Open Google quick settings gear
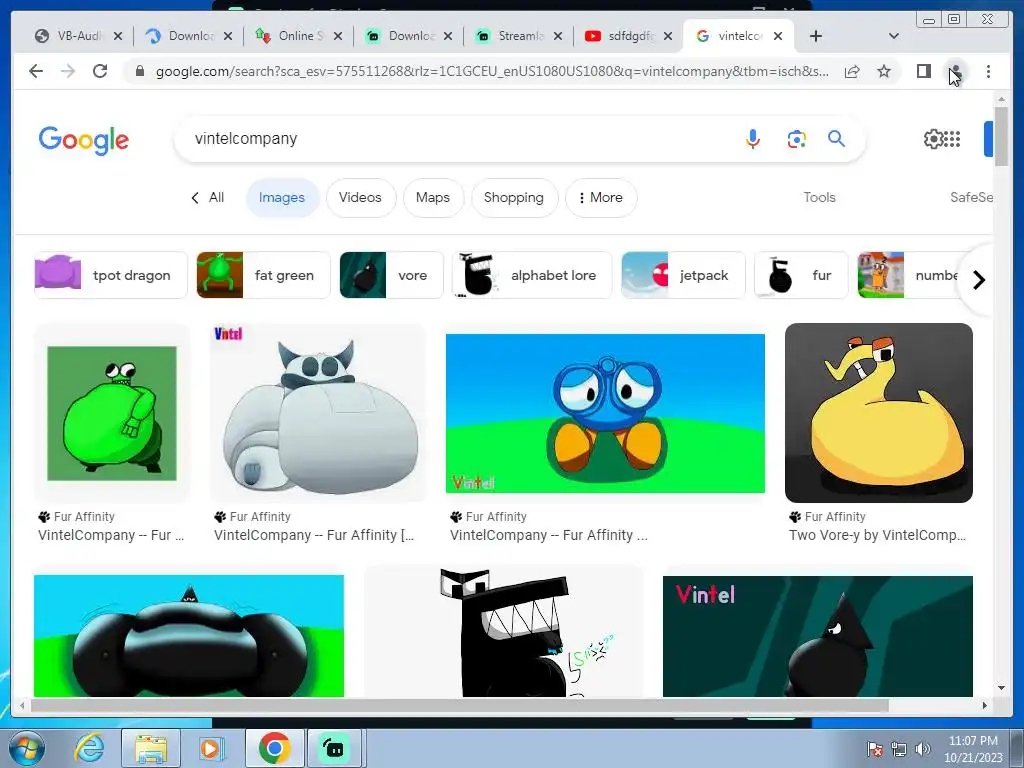Image resolution: width=1024 pixels, height=768 pixels. pos(933,138)
